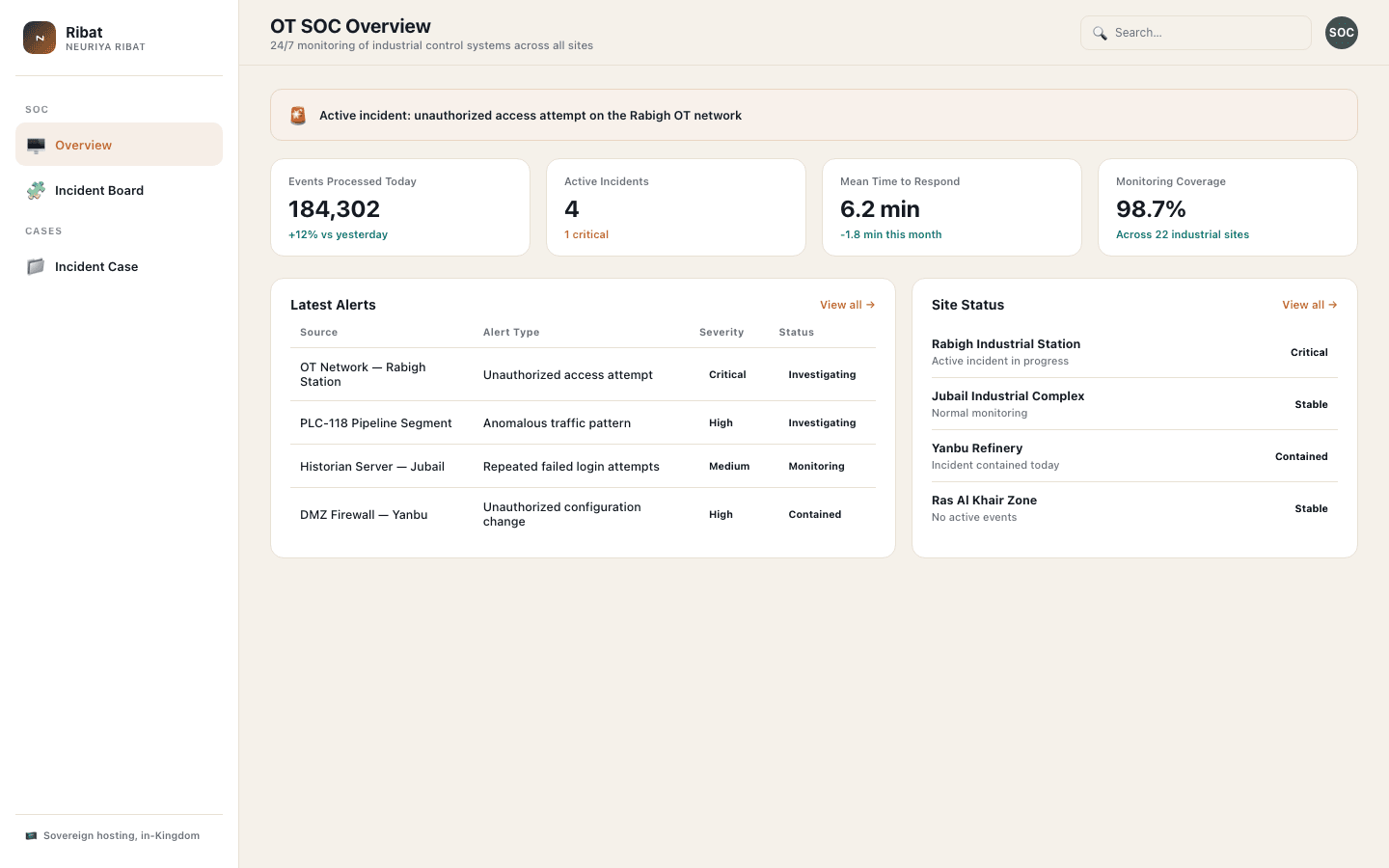This screenshot has width=1389, height=868.
Task: Focus the Search input field
Action: [1195, 33]
